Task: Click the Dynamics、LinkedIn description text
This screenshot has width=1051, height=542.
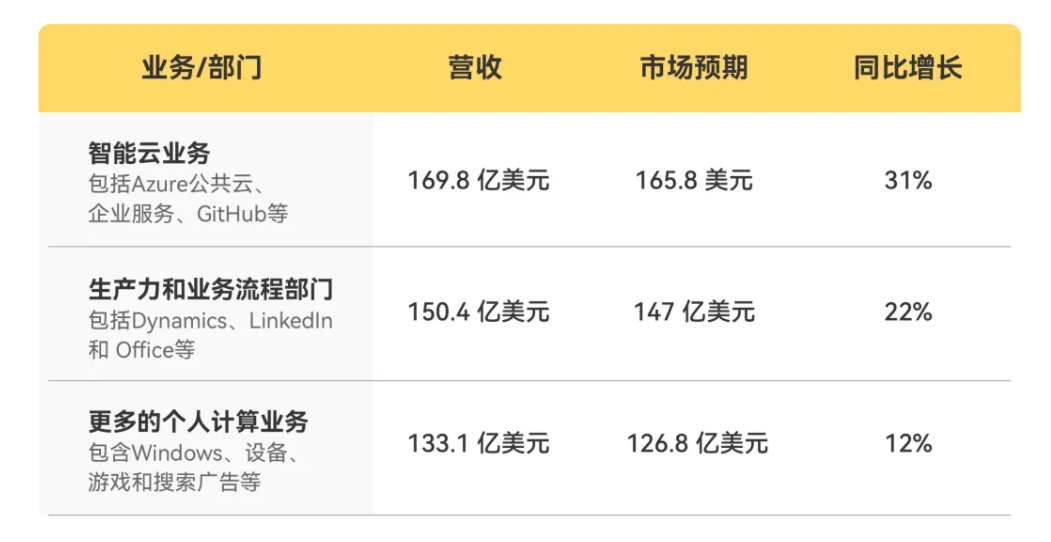Action: [x=210, y=321]
